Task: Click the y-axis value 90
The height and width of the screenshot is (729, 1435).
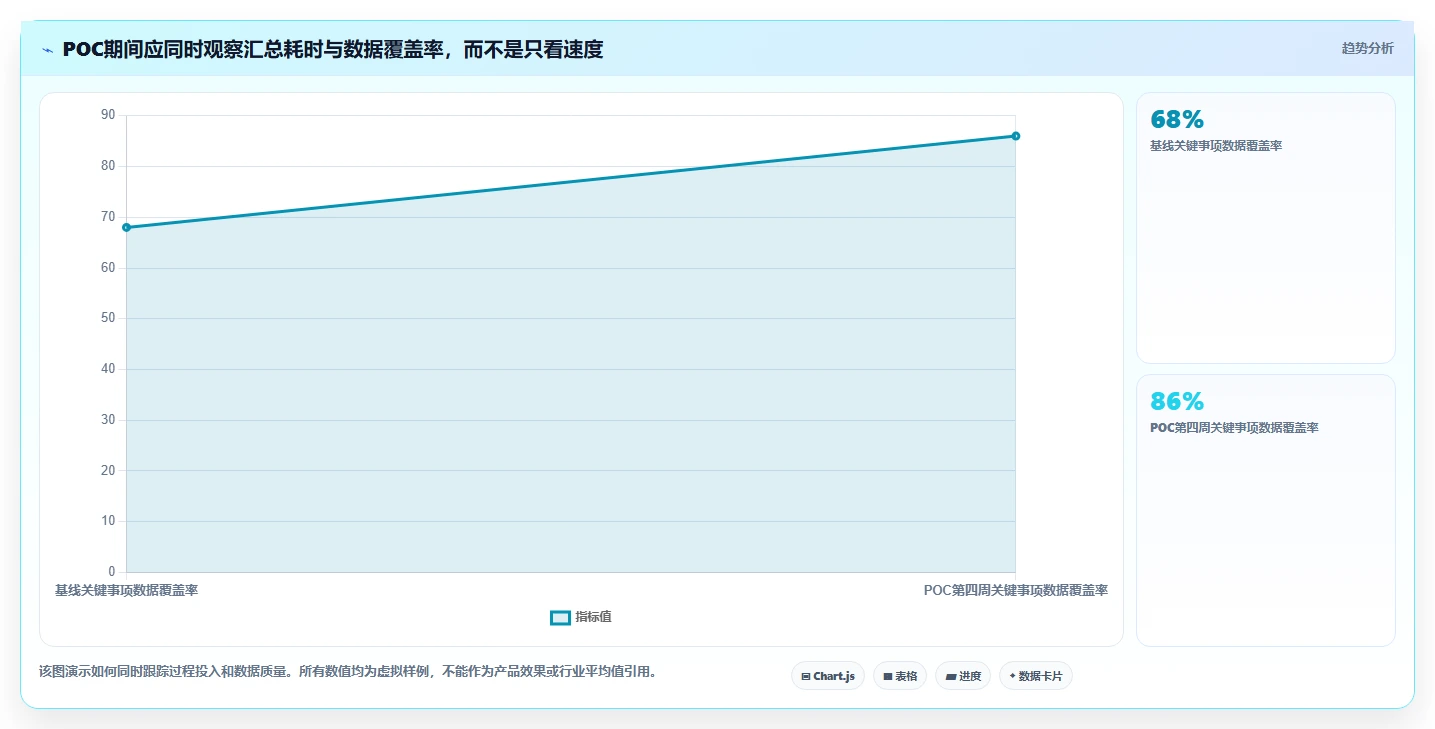Action: (108, 116)
